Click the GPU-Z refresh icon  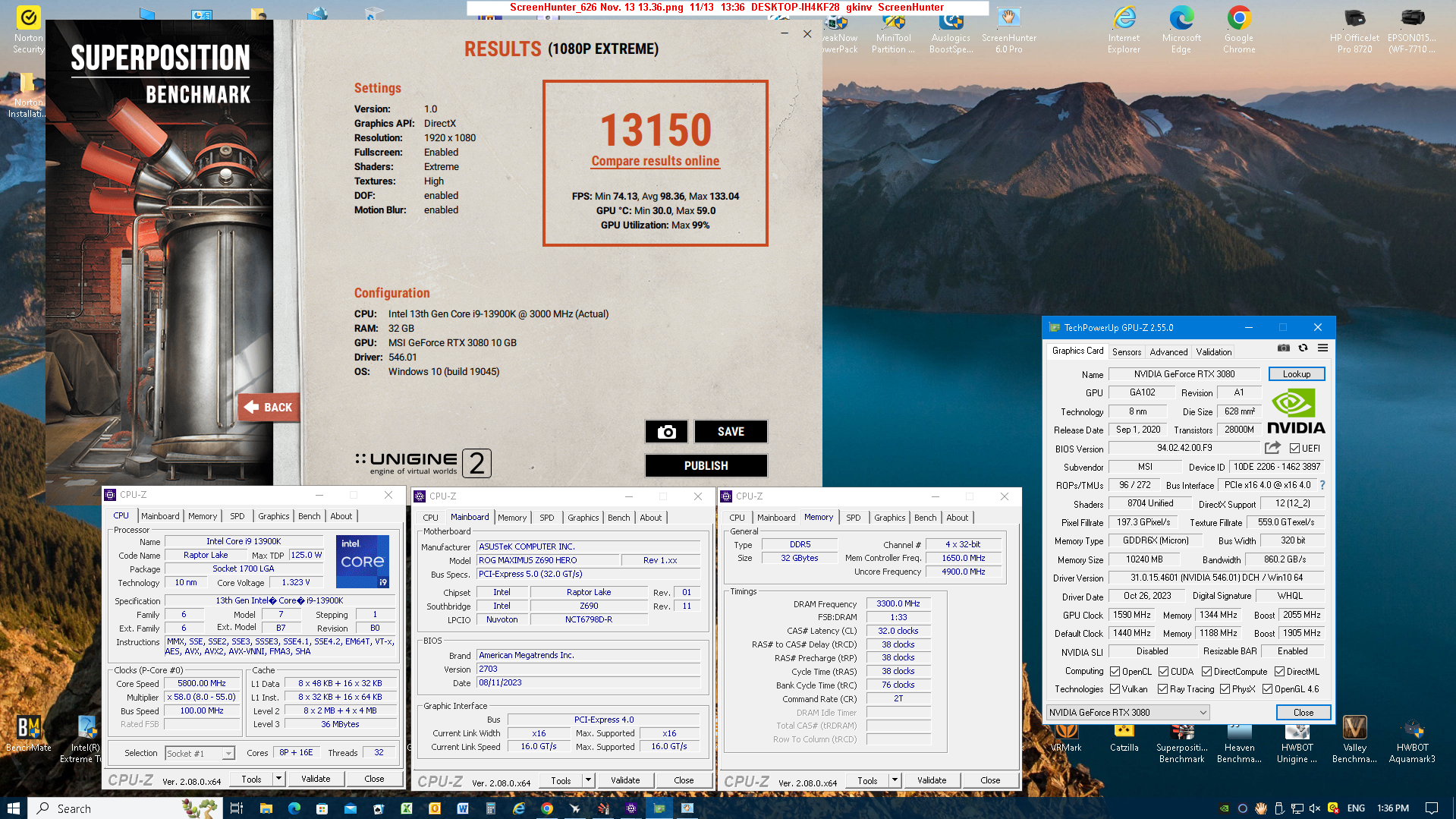1303,348
